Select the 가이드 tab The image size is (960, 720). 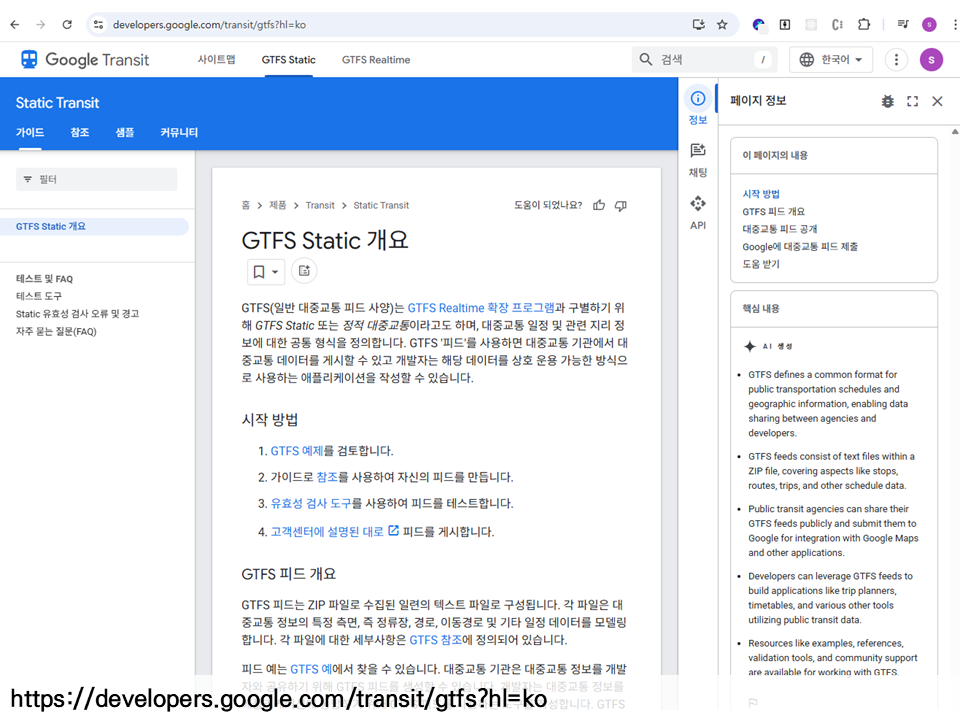[30, 132]
